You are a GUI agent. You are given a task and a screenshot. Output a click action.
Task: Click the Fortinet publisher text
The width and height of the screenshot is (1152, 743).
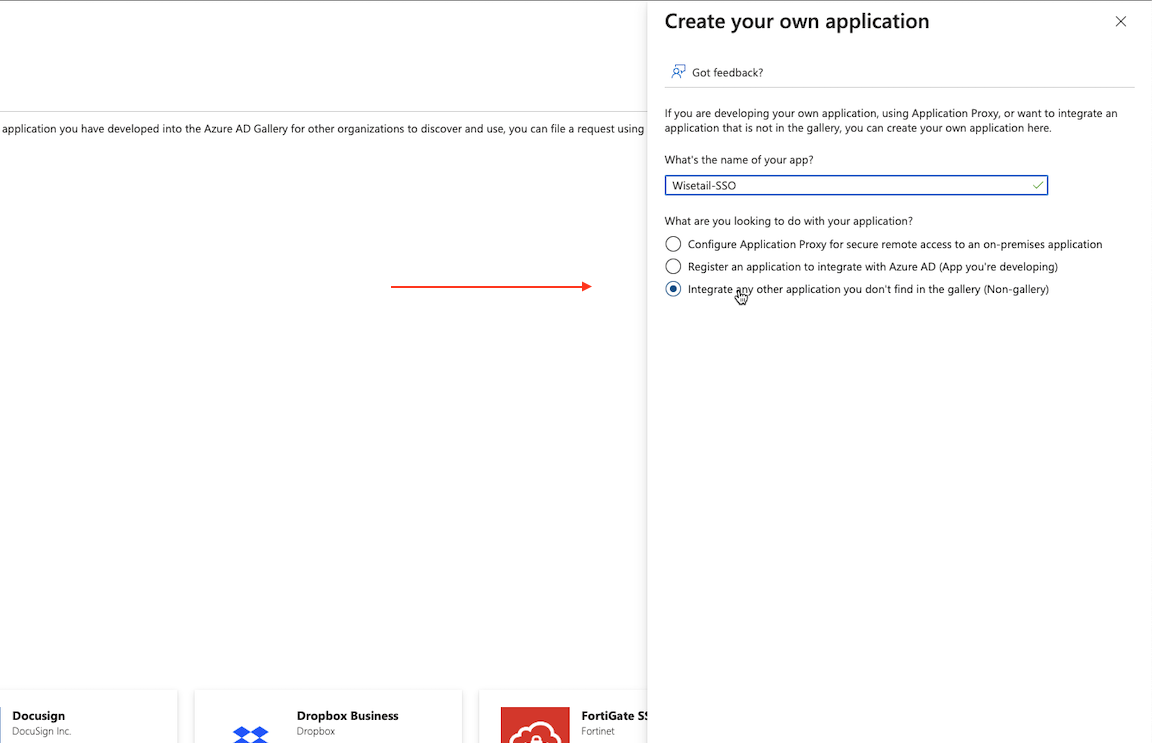pyautogui.click(x=598, y=731)
